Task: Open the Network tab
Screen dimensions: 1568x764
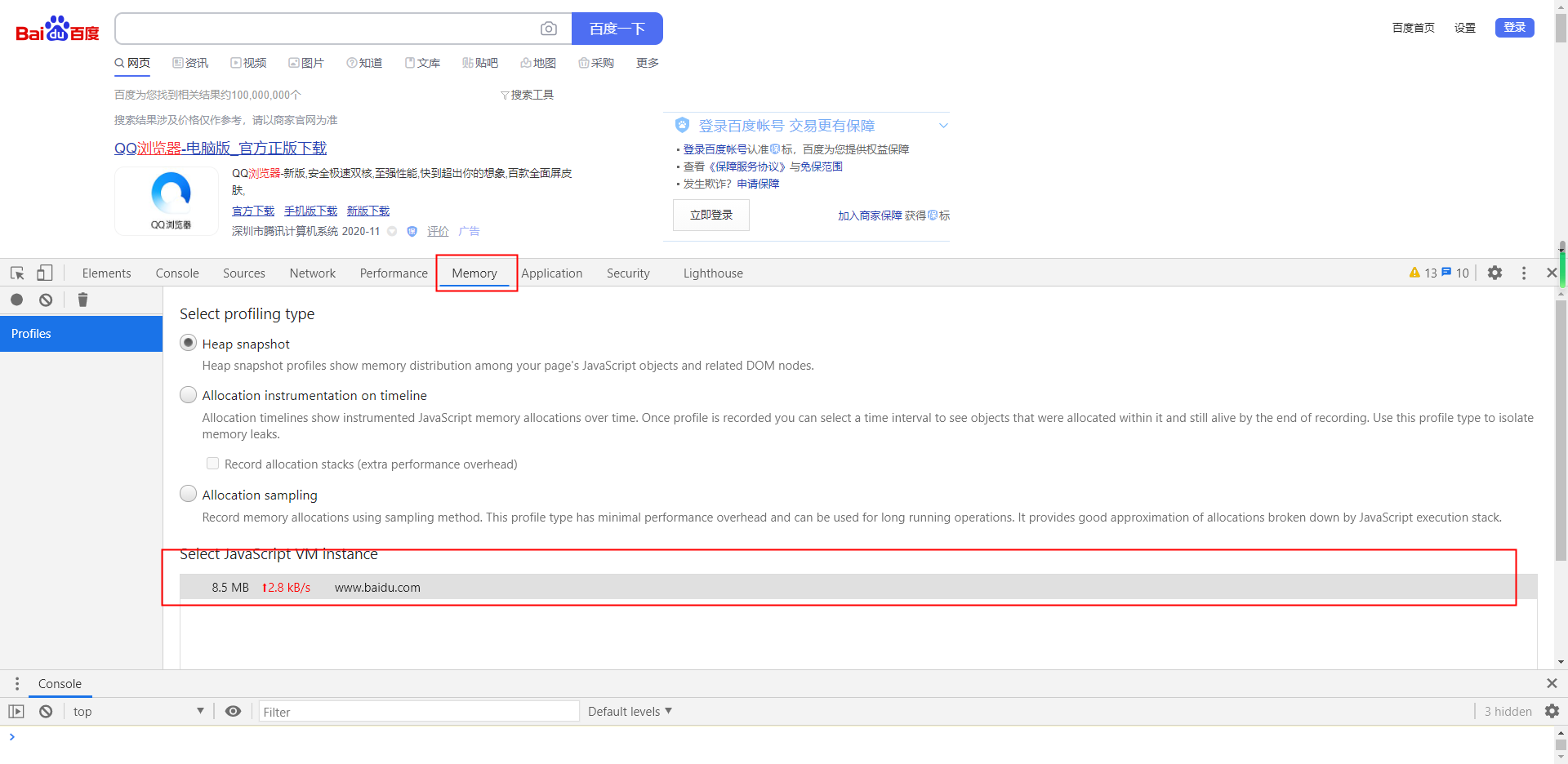Action: click(x=313, y=273)
